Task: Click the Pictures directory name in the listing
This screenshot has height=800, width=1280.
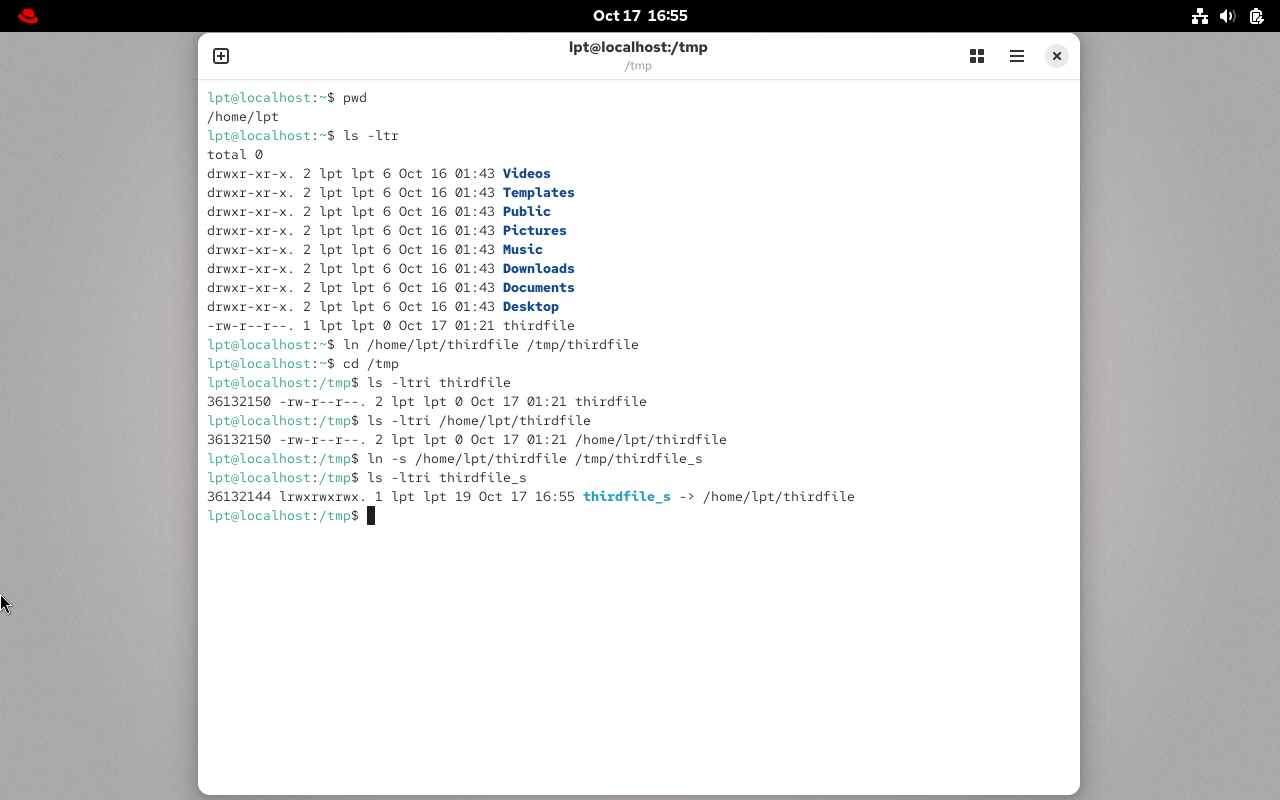Action: (x=534, y=231)
